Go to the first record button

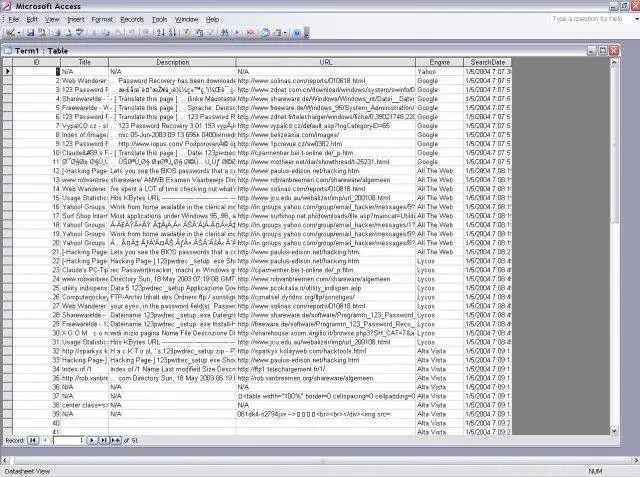click(x=33, y=440)
